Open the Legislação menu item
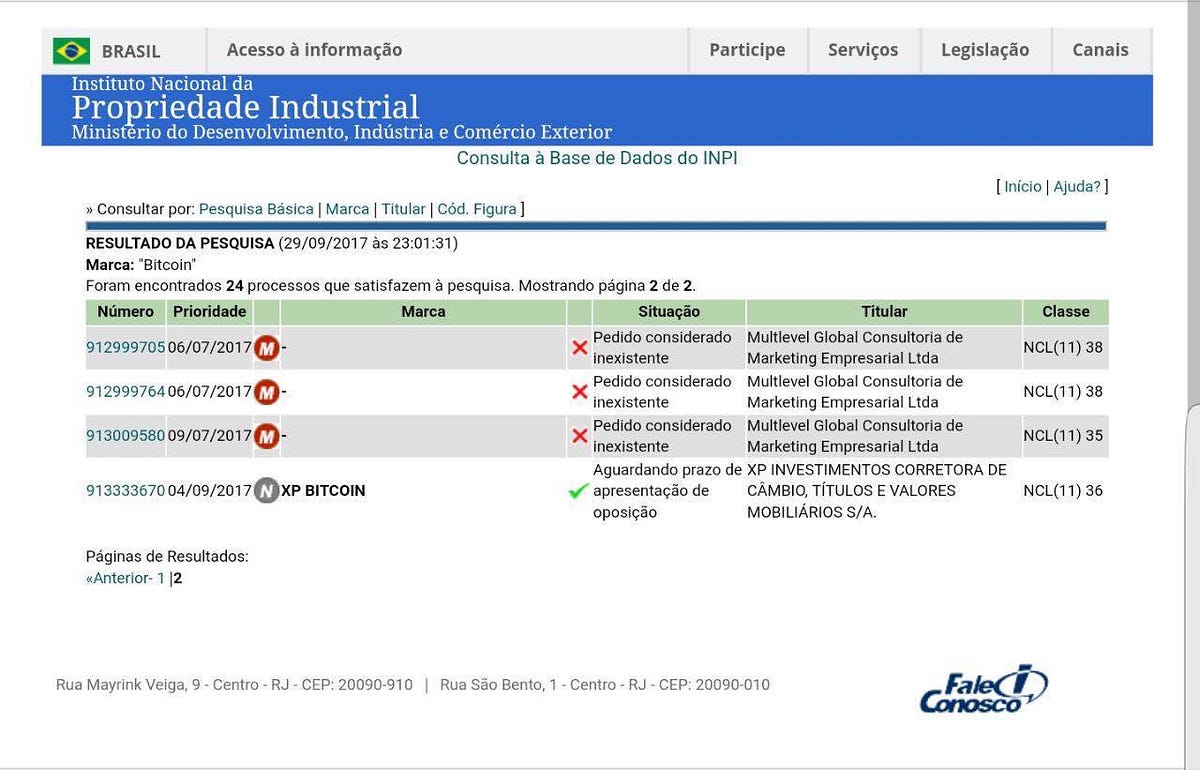This screenshot has width=1200, height=770. [x=985, y=50]
